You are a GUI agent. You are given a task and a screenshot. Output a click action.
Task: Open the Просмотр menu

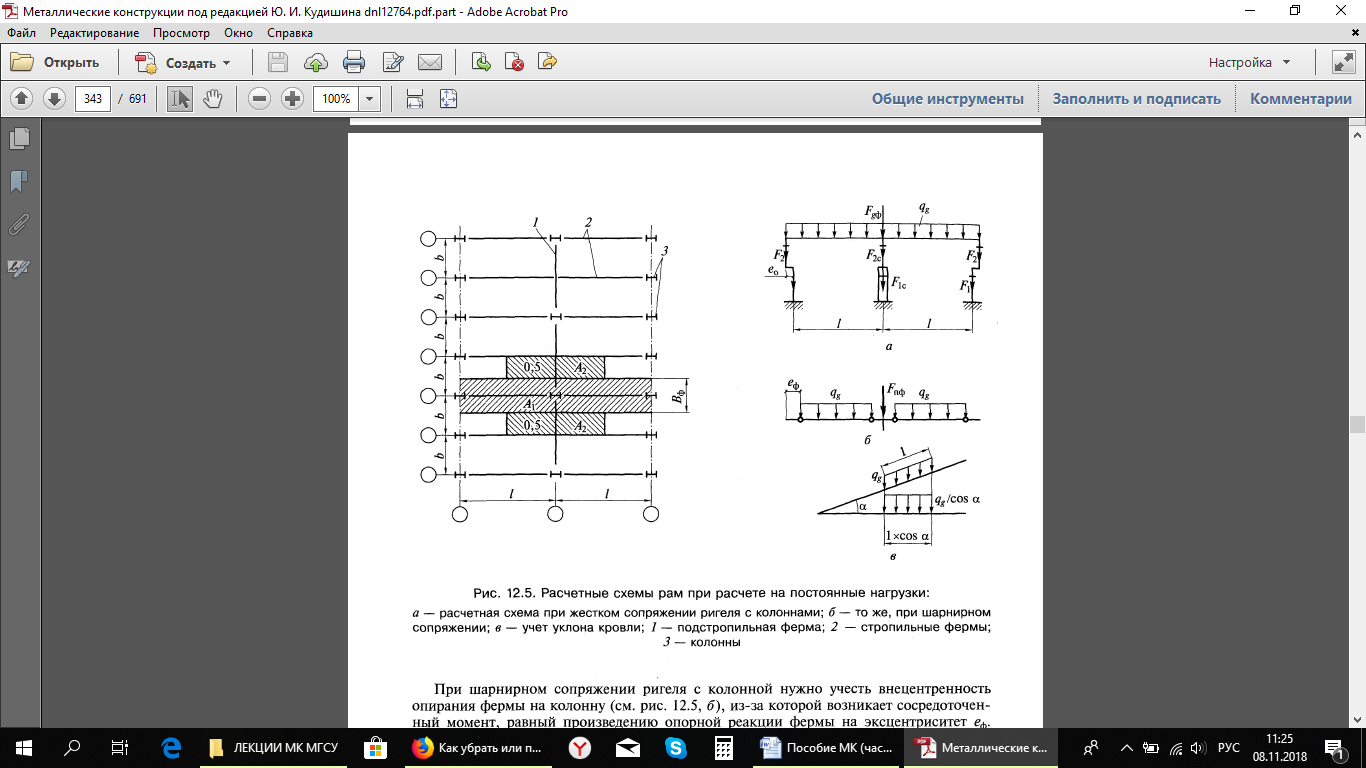(182, 32)
